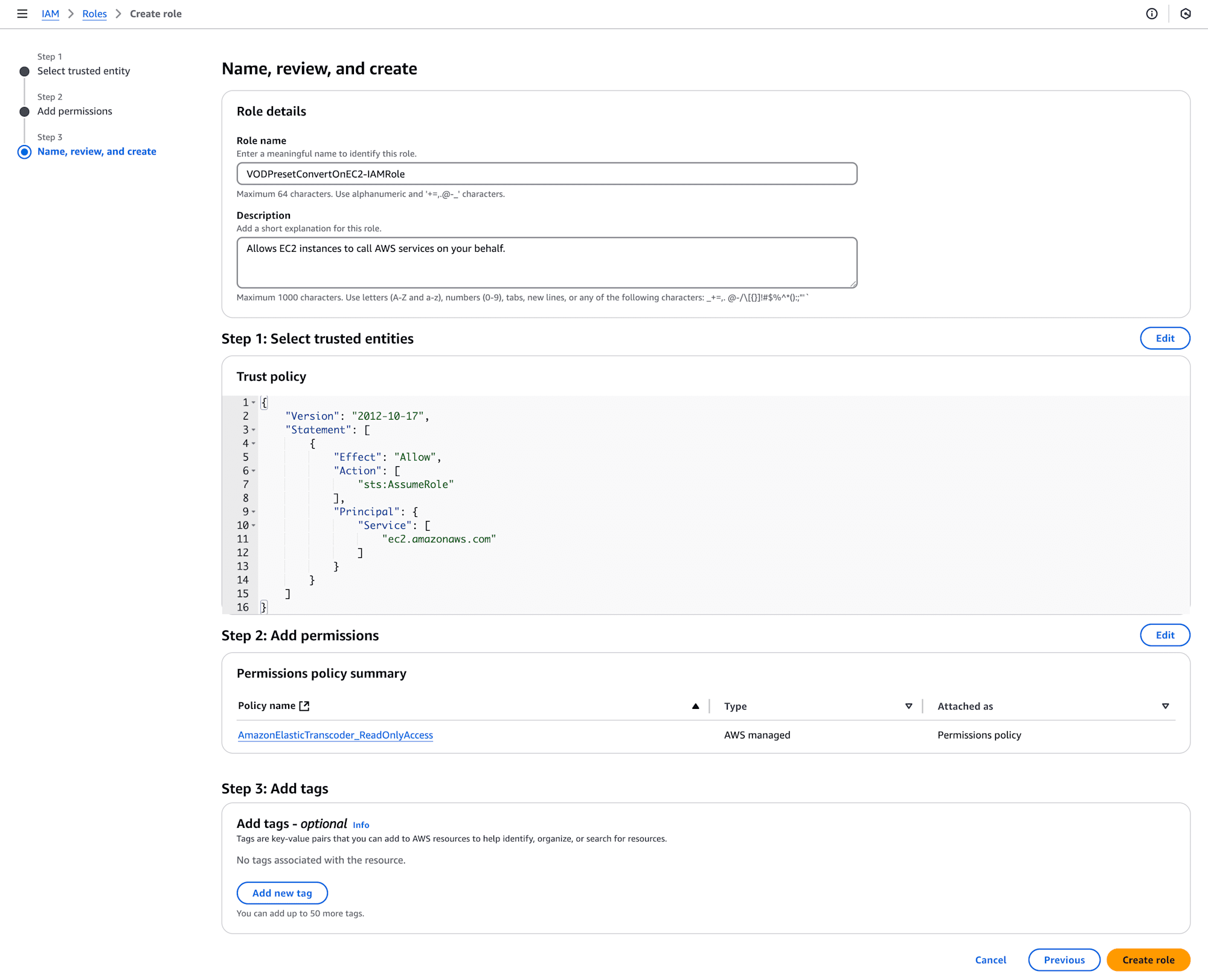Image resolution: width=1208 pixels, height=980 pixels.
Task: Click "Create role" breadcrumb text
Action: click(156, 14)
